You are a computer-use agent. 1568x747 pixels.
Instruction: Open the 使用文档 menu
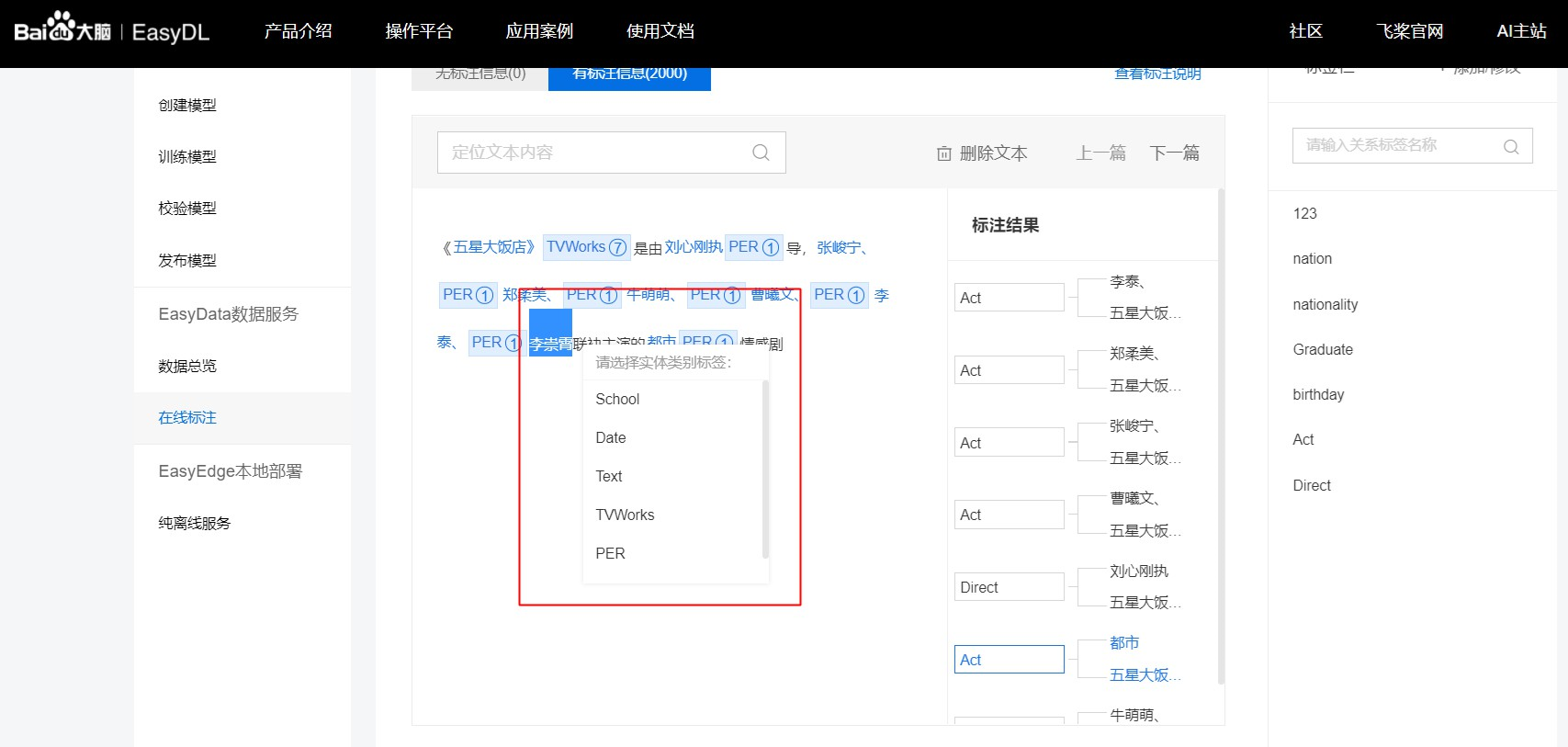click(660, 31)
